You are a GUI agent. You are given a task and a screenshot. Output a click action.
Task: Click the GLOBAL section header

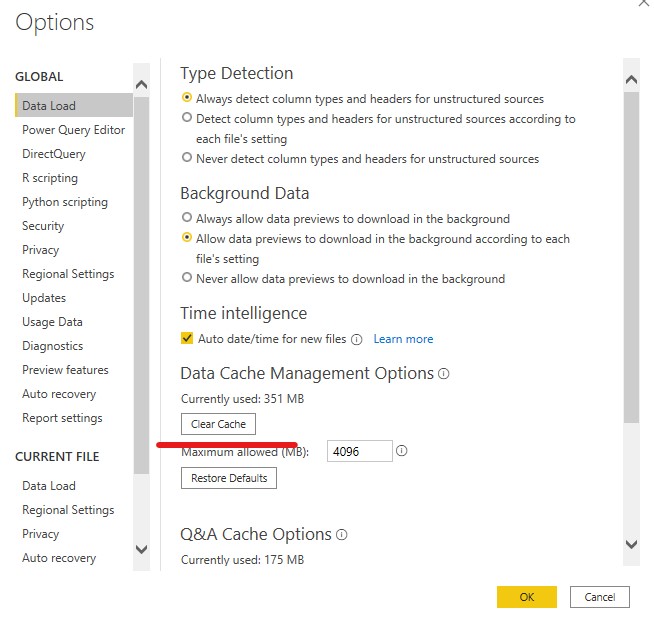tap(39, 77)
